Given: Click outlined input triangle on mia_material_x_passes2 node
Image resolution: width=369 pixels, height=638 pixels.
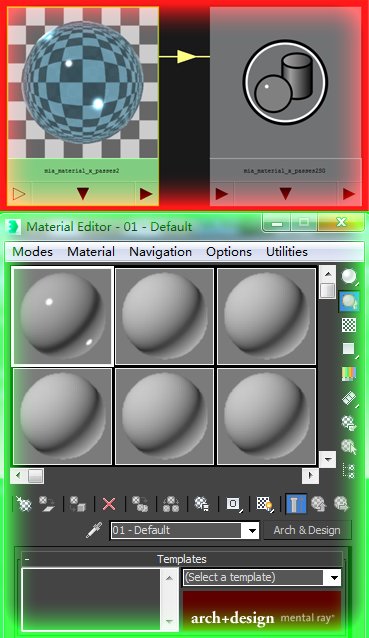Looking at the screenshot, I should 19,194.
